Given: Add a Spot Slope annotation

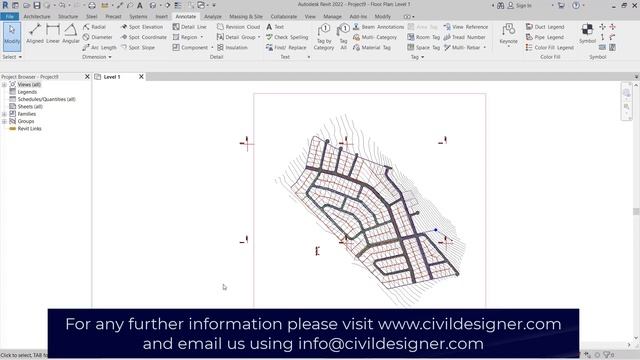Looking at the screenshot, I should [138, 48].
